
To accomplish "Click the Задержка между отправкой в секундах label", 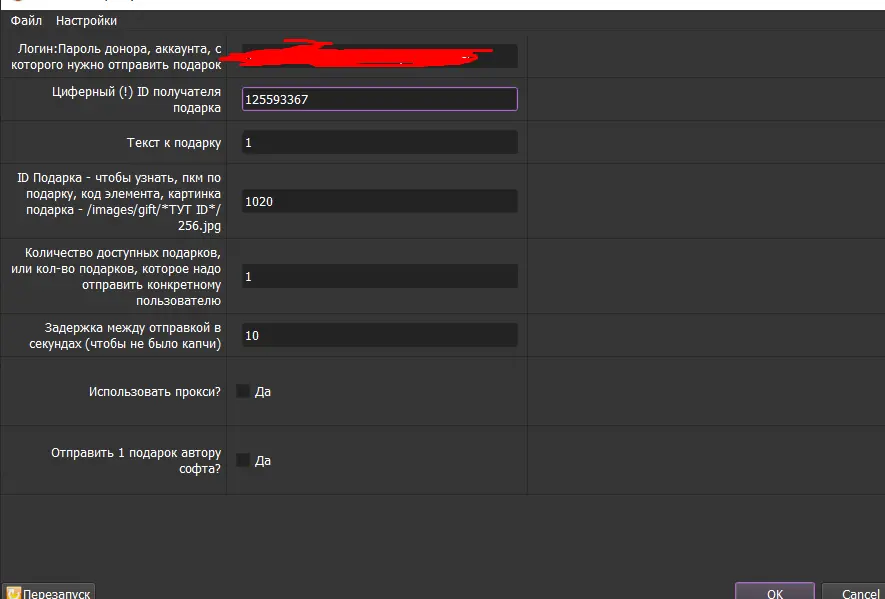I will (125, 336).
